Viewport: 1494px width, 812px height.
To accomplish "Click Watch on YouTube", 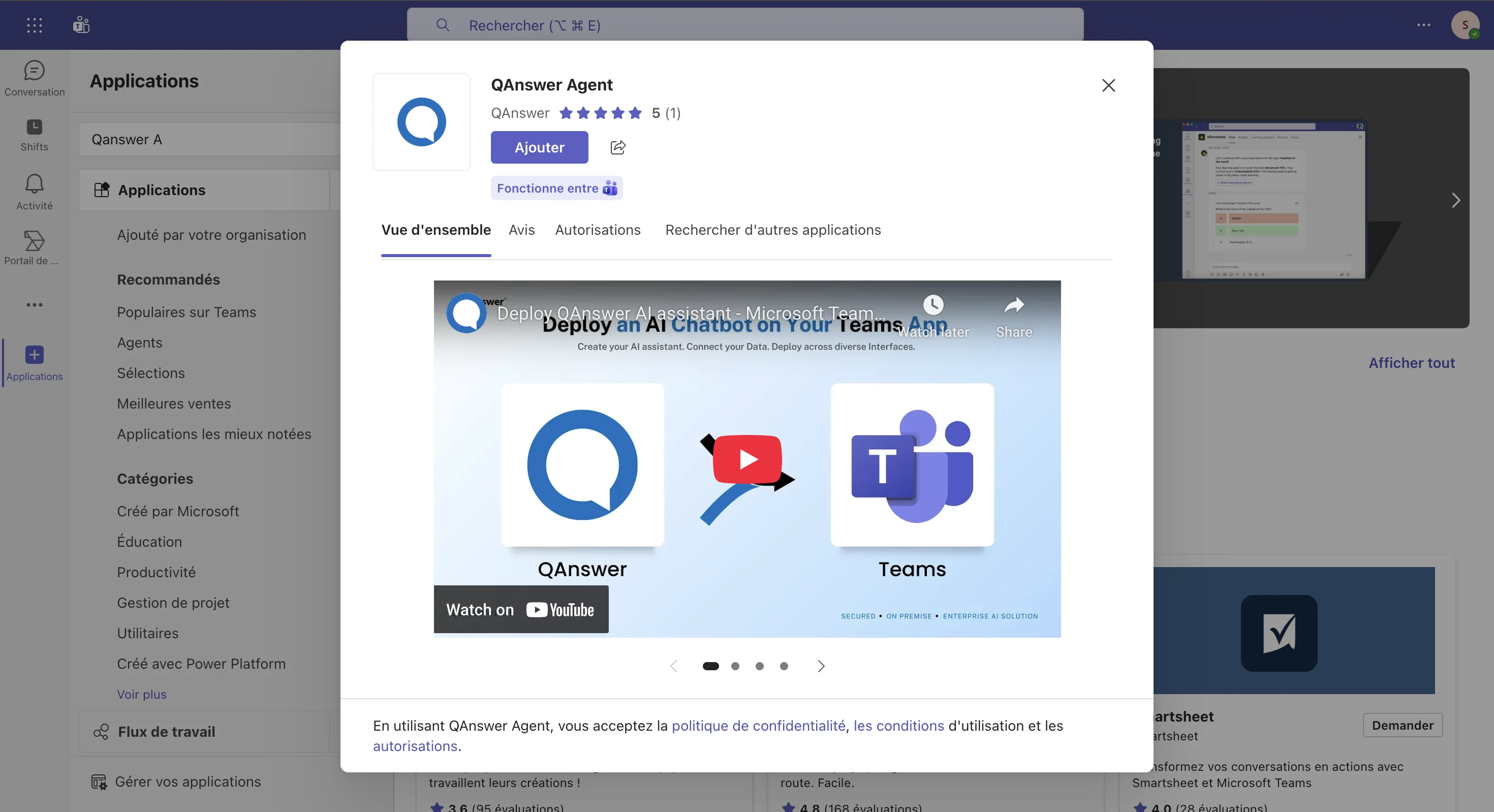I will [521, 609].
